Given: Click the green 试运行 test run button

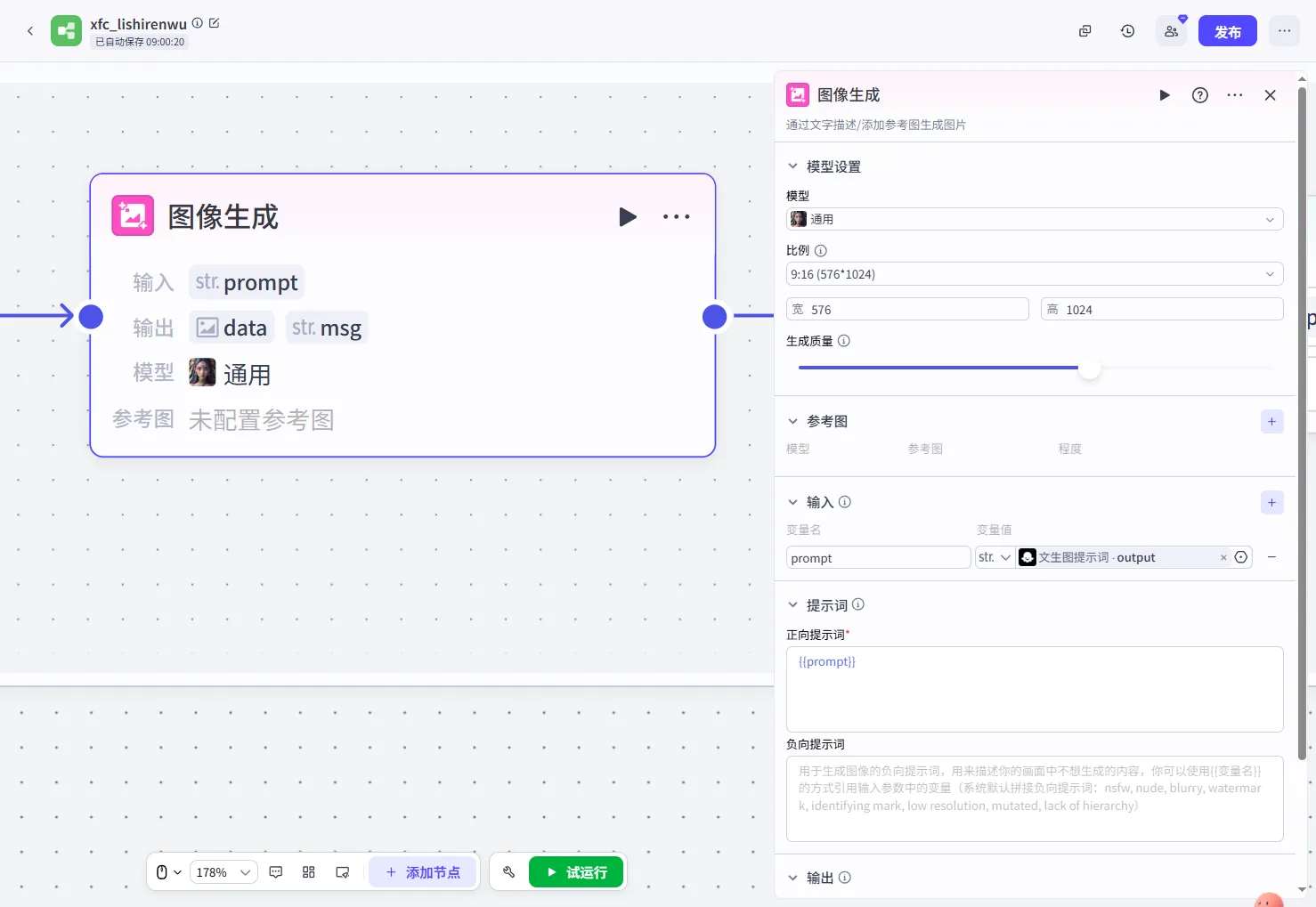Looking at the screenshot, I should tap(576, 872).
